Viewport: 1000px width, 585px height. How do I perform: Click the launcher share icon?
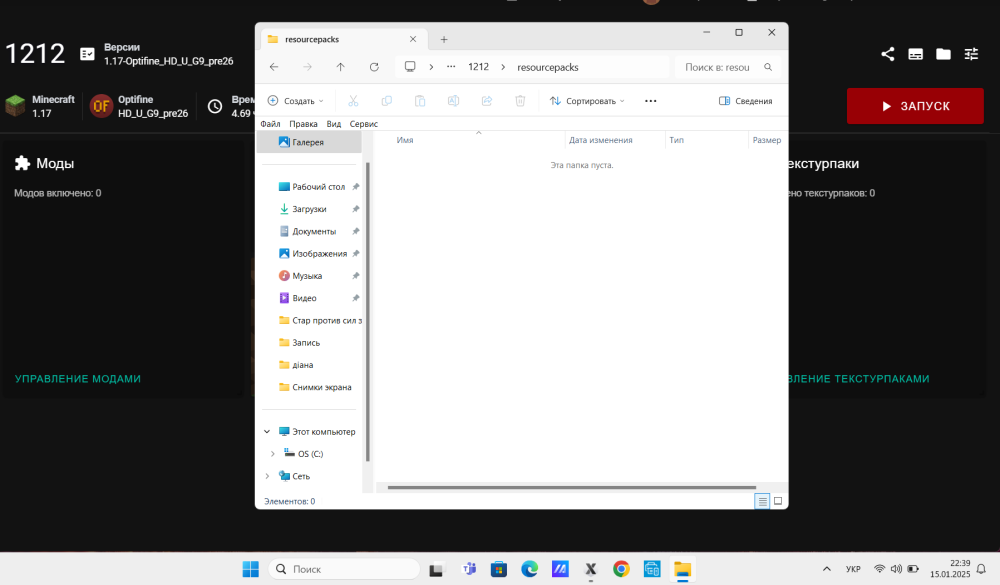(x=888, y=54)
